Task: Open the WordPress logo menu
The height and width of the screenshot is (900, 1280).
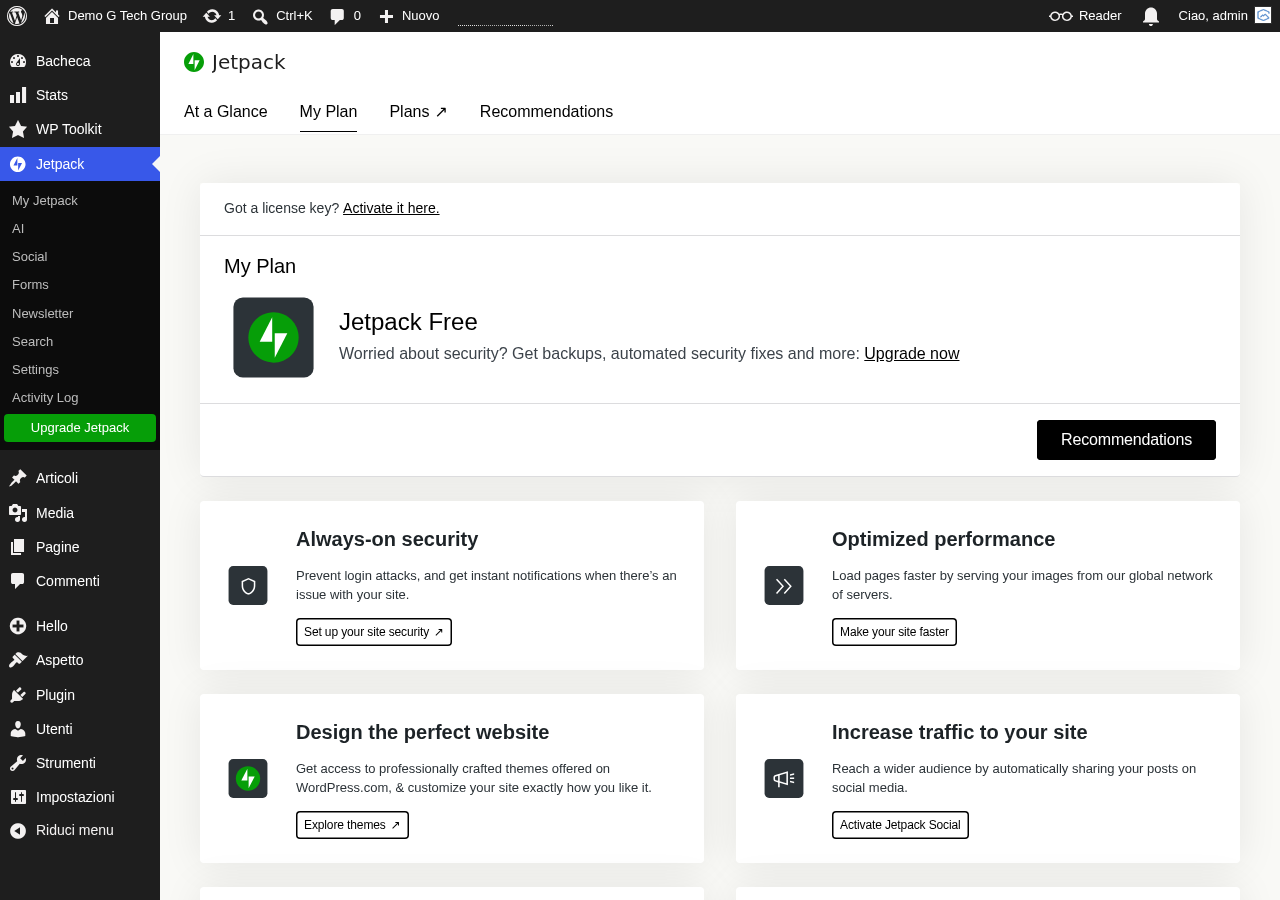Action: [17, 16]
